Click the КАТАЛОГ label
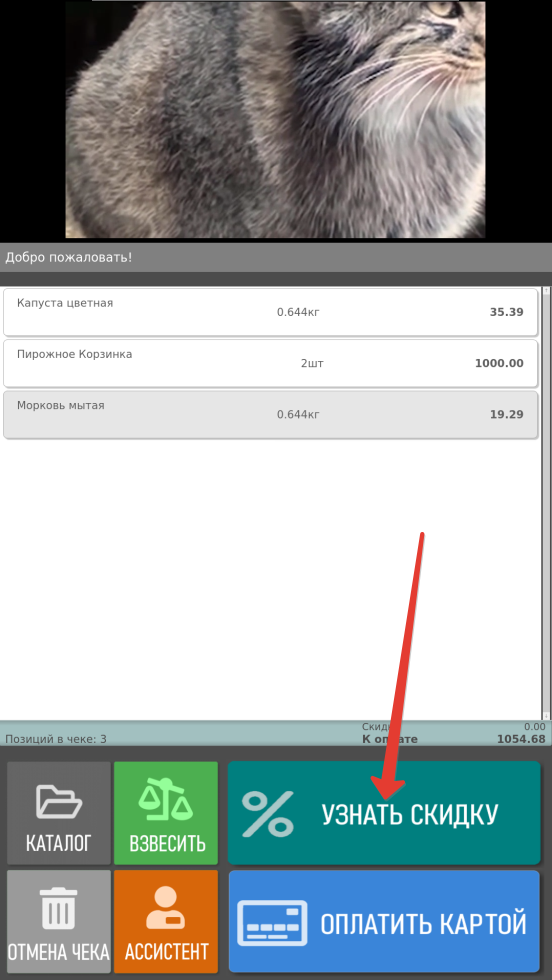This screenshot has width=552, height=980. 59,843
